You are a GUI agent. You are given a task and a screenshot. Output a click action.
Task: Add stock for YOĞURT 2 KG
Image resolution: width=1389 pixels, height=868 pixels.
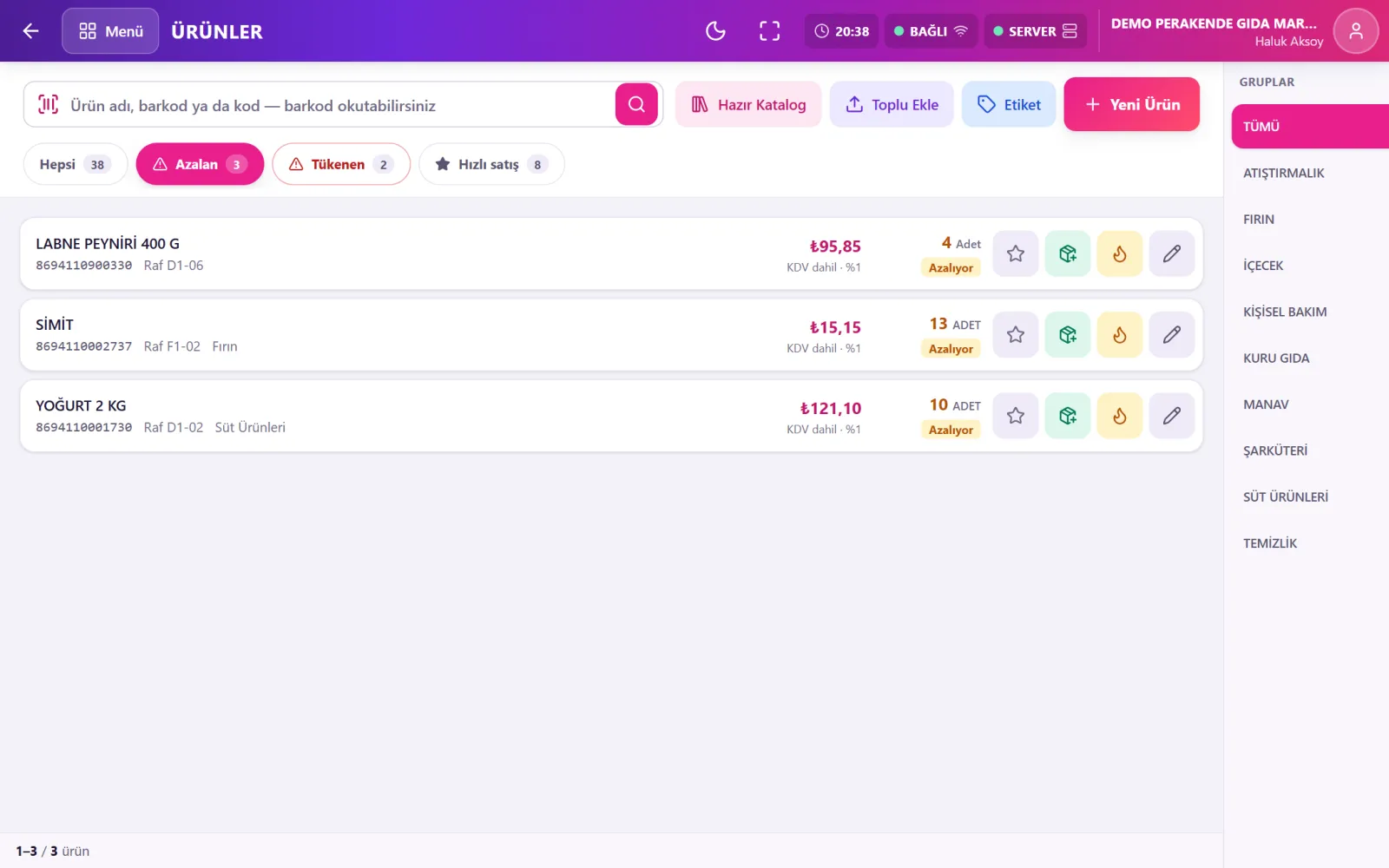pyautogui.click(x=1068, y=415)
